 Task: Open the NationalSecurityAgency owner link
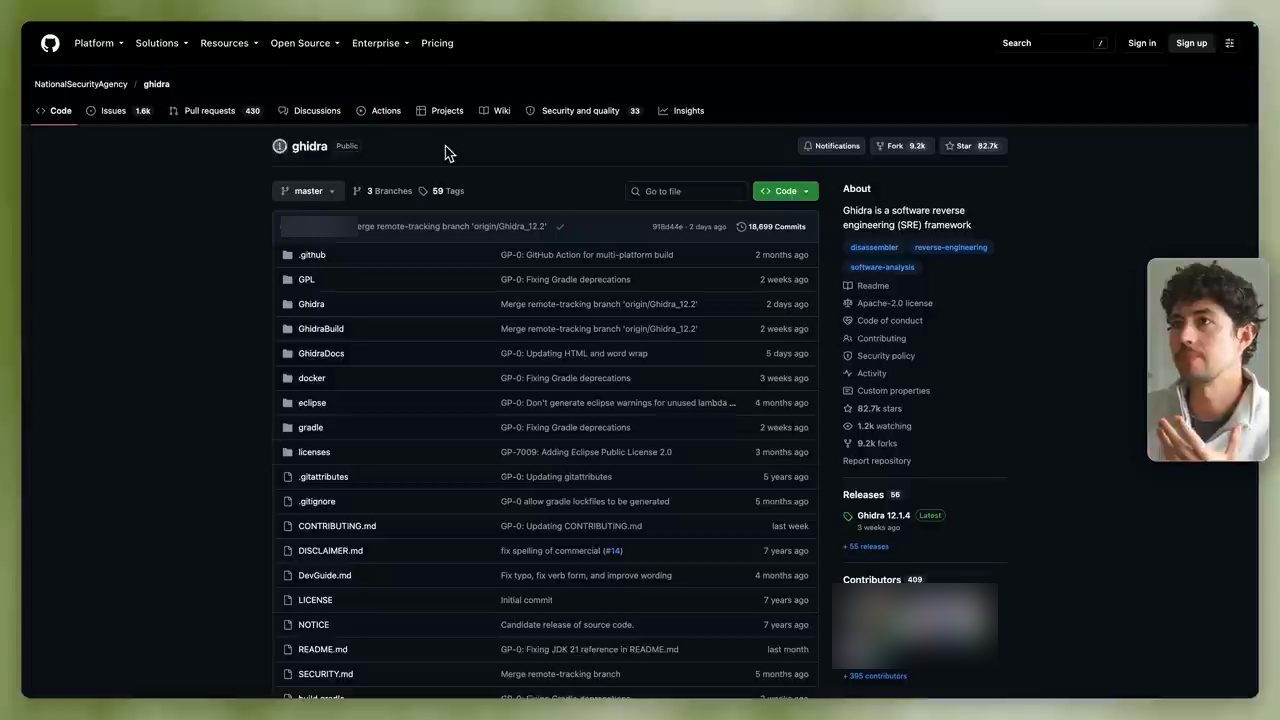(x=81, y=84)
